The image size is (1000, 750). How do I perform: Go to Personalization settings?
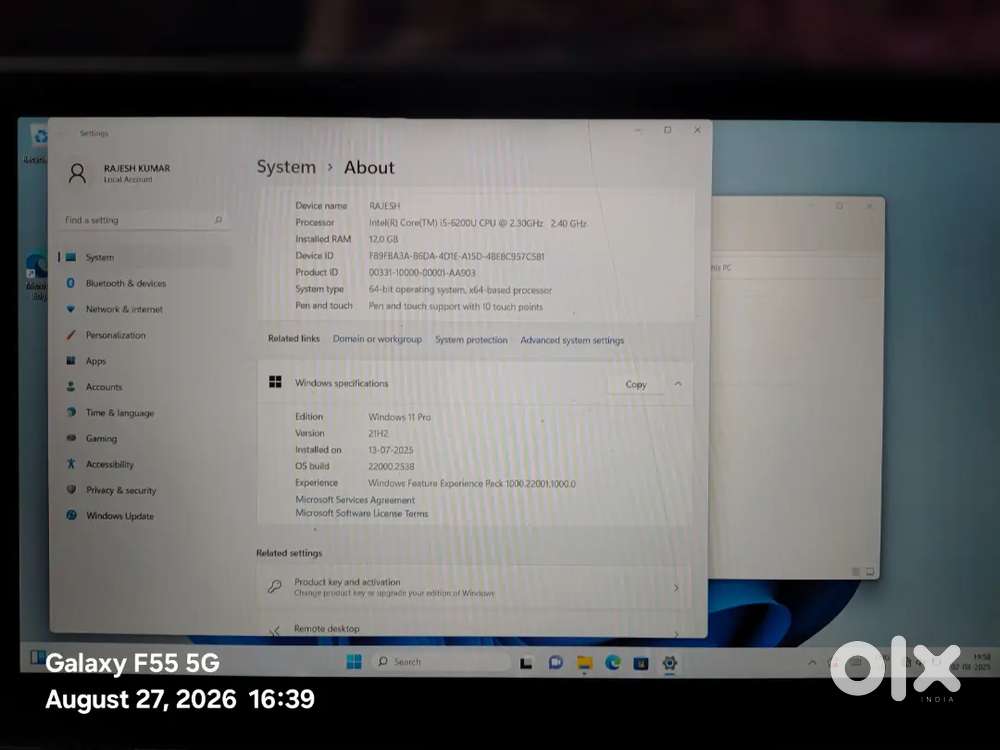coord(144,335)
